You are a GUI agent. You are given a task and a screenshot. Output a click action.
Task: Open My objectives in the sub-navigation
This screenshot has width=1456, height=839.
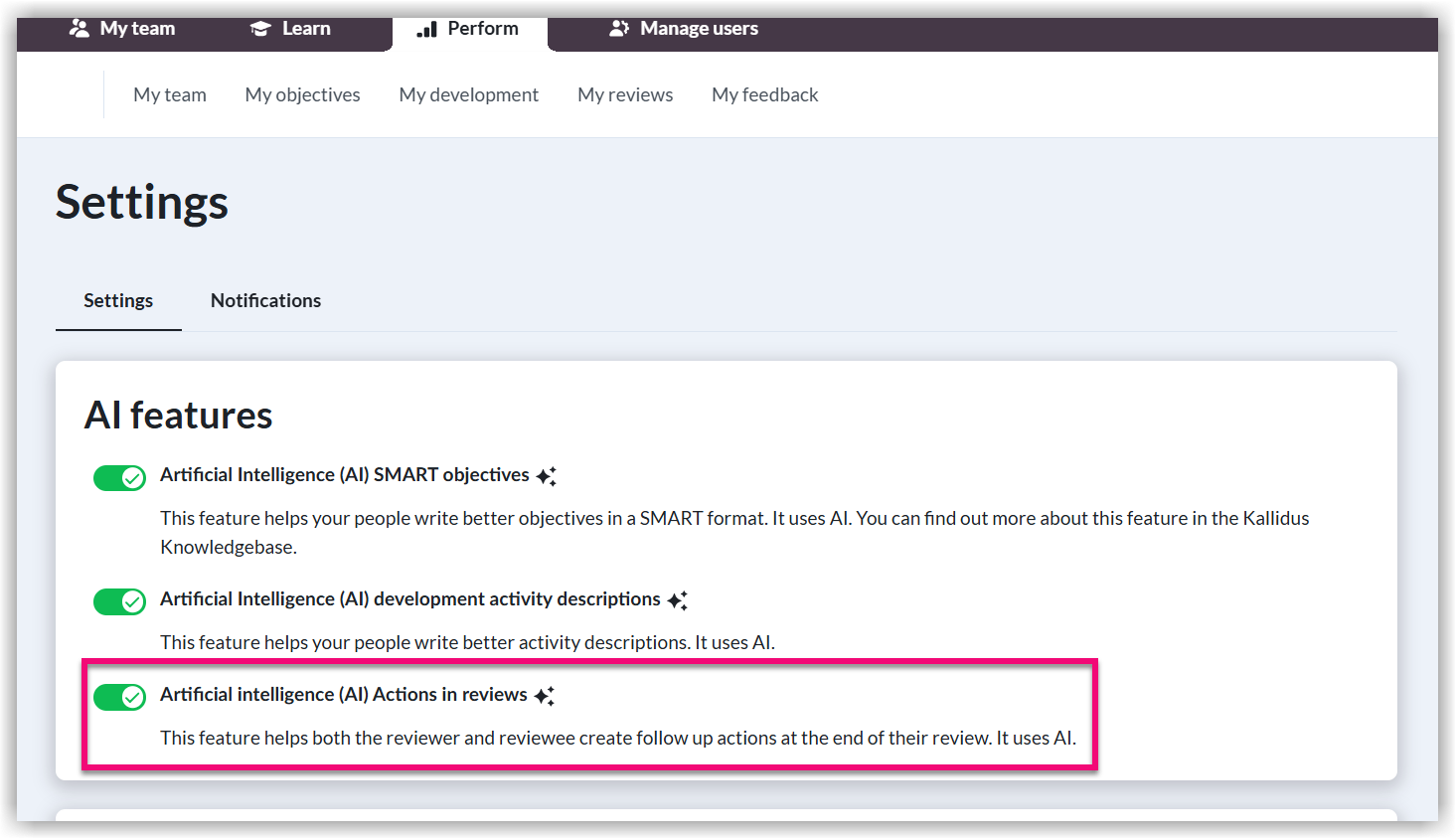[x=302, y=94]
